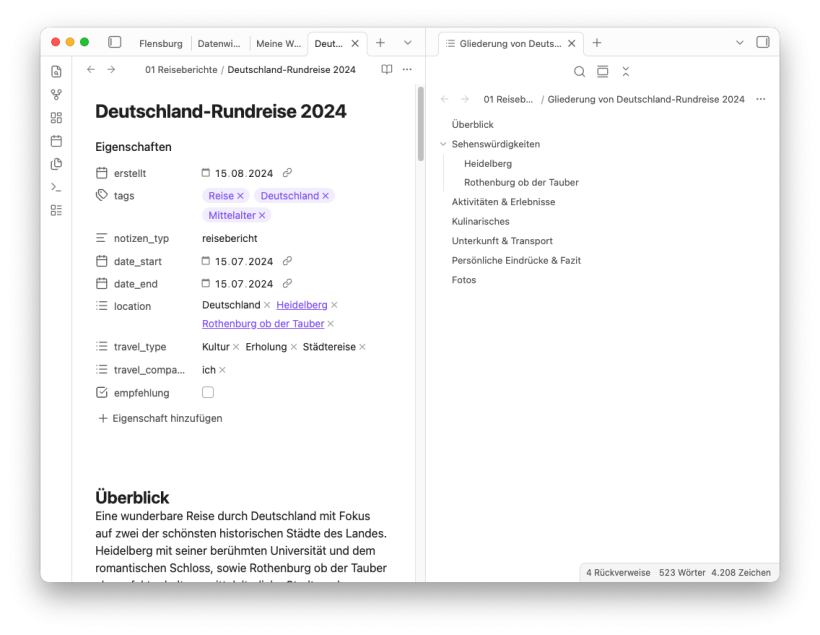Open the Heidelberg location link
This screenshot has height=635, width=820.
(x=302, y=305)
